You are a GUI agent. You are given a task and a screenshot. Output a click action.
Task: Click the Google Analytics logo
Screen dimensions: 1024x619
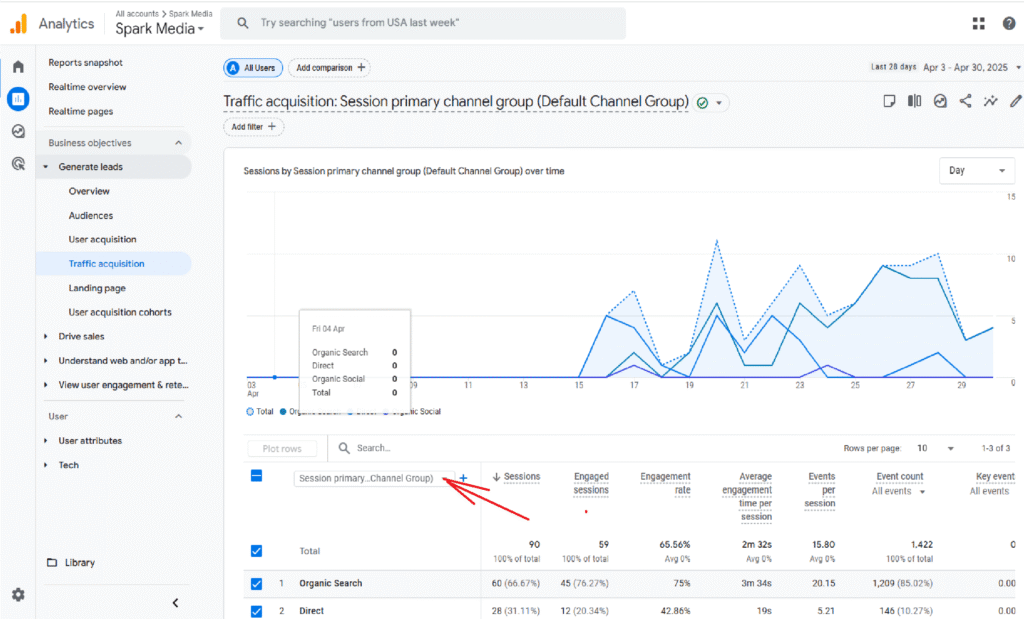[x=18, y=24]
